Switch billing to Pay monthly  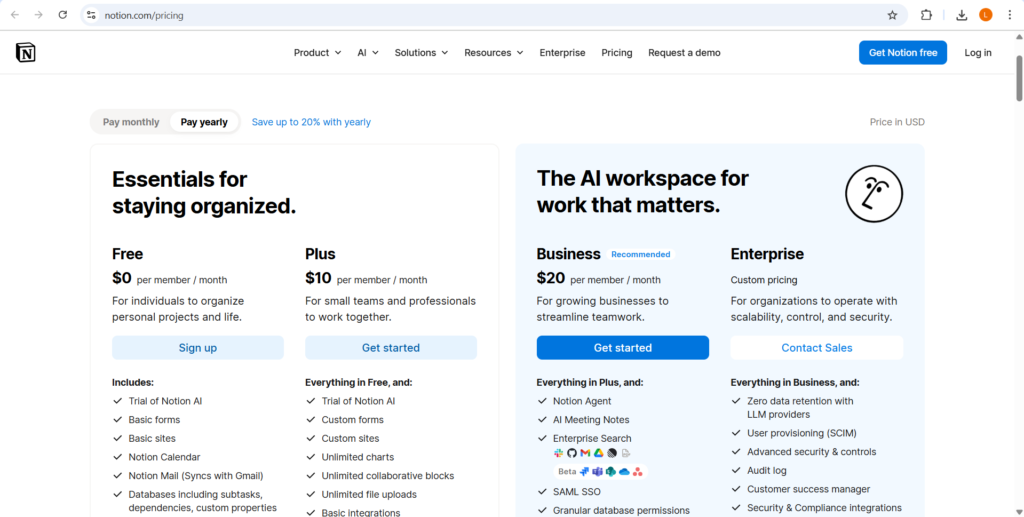pos(131,122)
